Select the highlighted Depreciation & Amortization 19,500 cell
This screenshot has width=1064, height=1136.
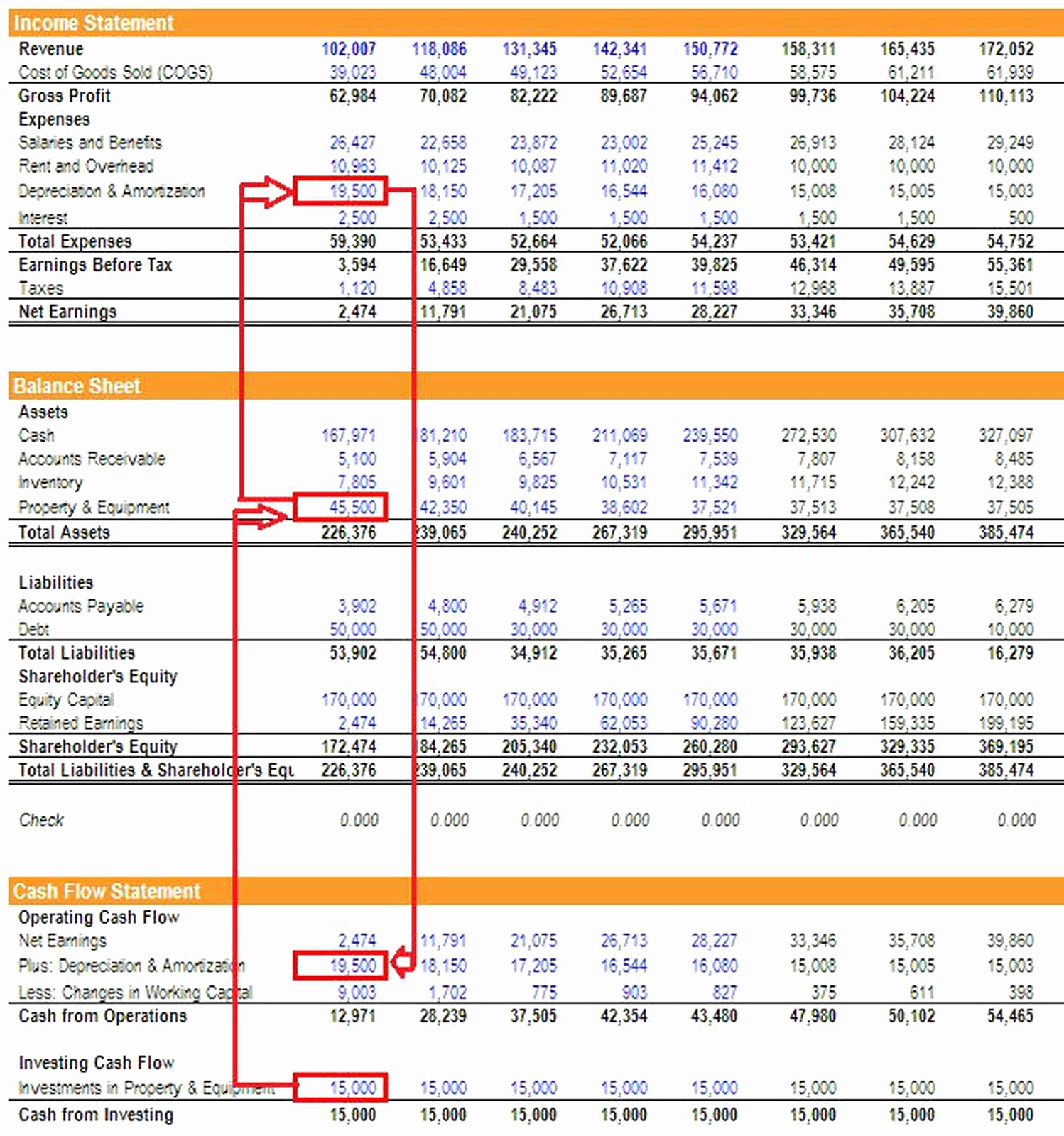340,191
